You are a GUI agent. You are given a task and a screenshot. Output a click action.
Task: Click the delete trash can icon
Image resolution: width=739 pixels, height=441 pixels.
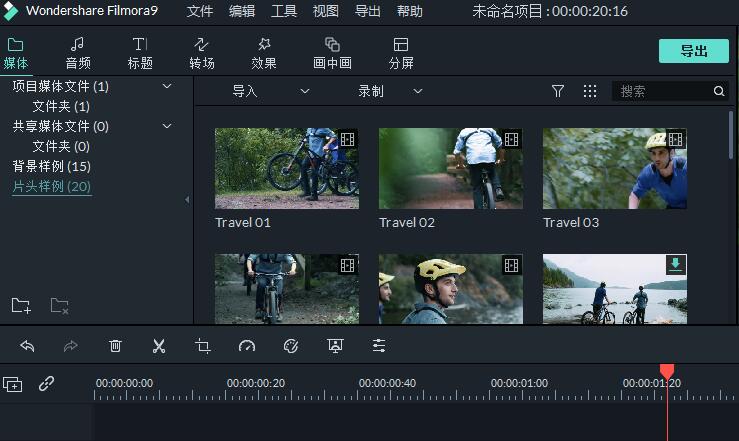(115, 346)
